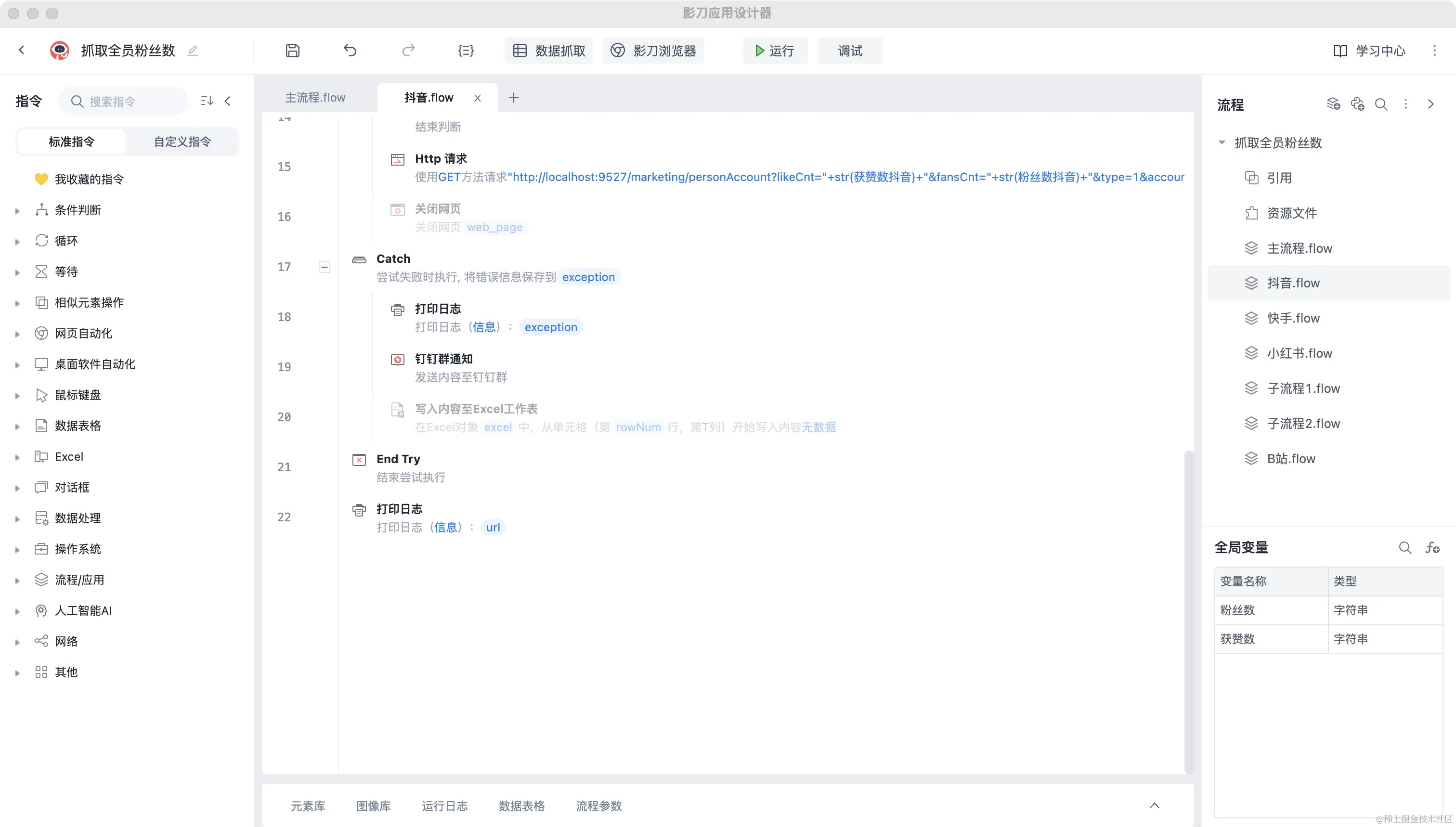Click the save icon in toolbar
Image resolution: width=1456 pixels, height=827 pixels.
(x=293, y=51)
